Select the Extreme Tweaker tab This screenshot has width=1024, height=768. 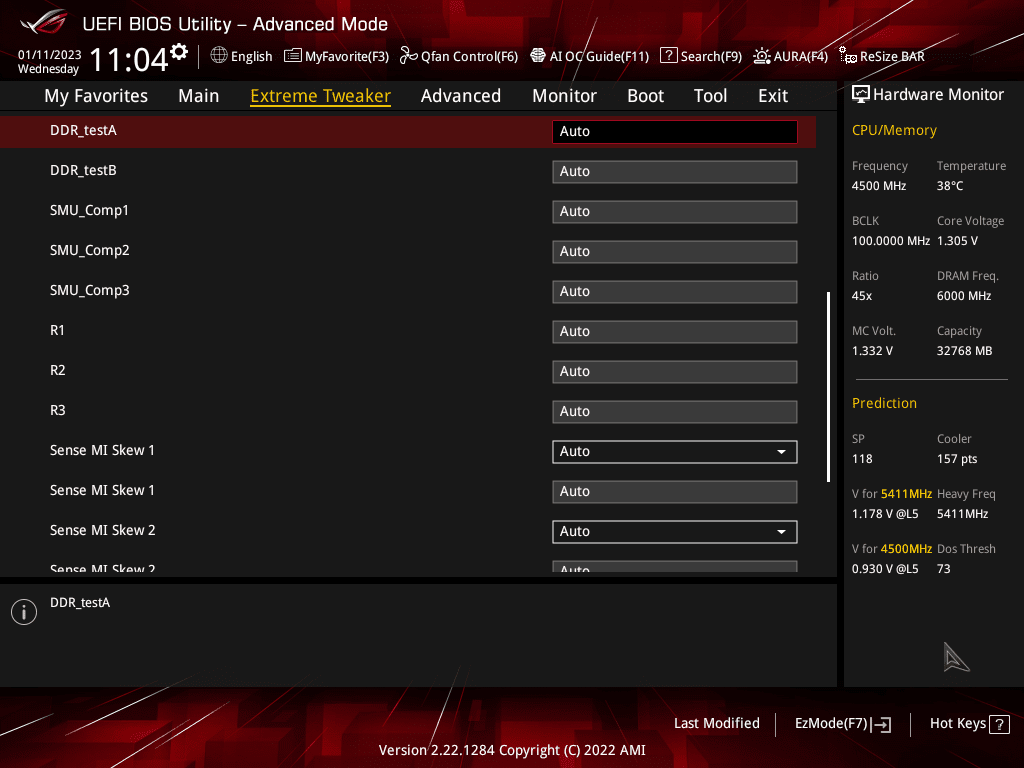coord(321,96)
